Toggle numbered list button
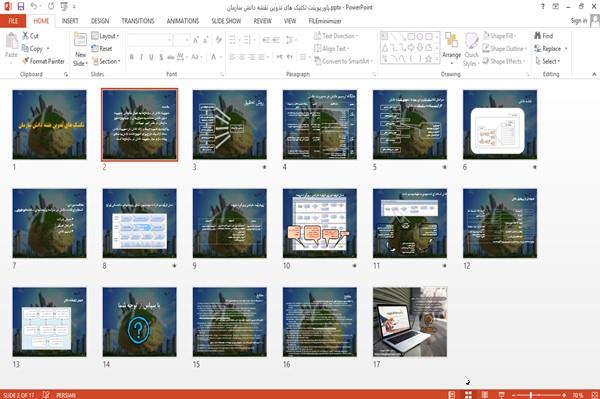Viewport: 600px width, 399px height. [x=247, y=40]
